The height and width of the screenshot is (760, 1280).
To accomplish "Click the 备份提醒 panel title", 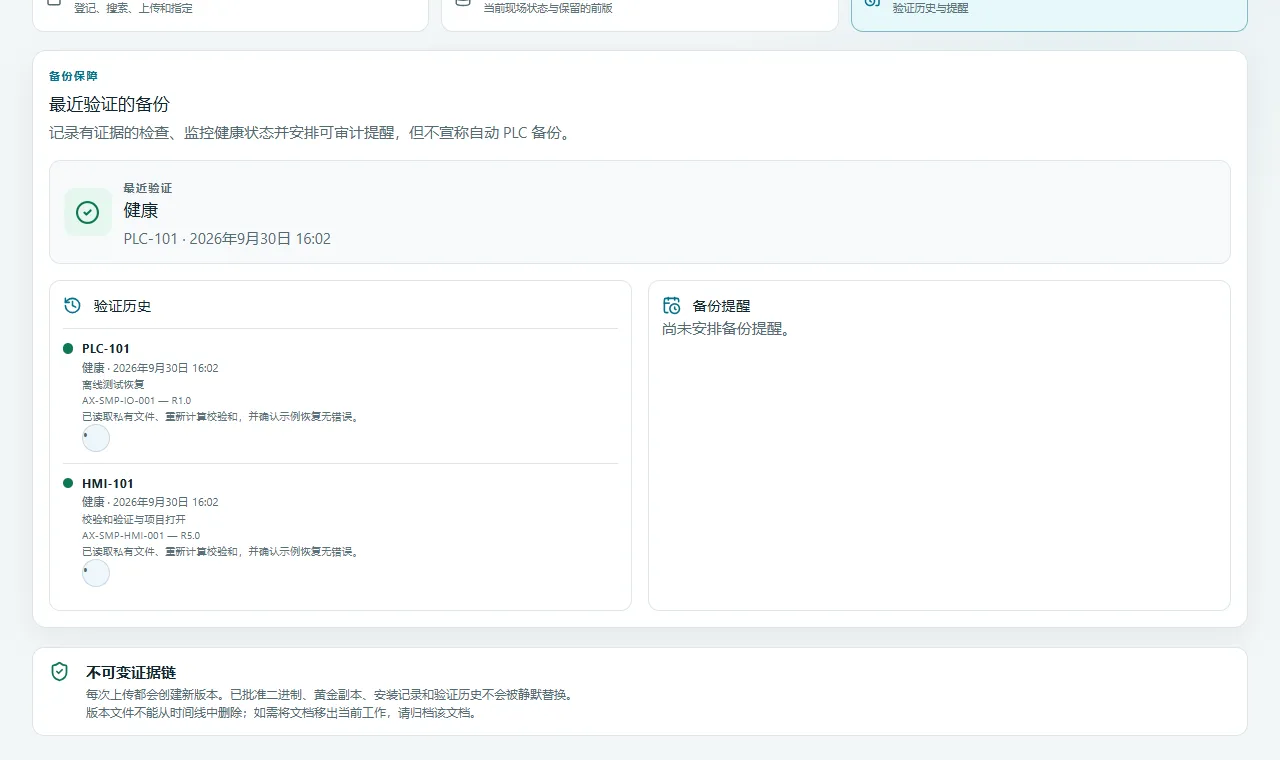I will [721, 306].
